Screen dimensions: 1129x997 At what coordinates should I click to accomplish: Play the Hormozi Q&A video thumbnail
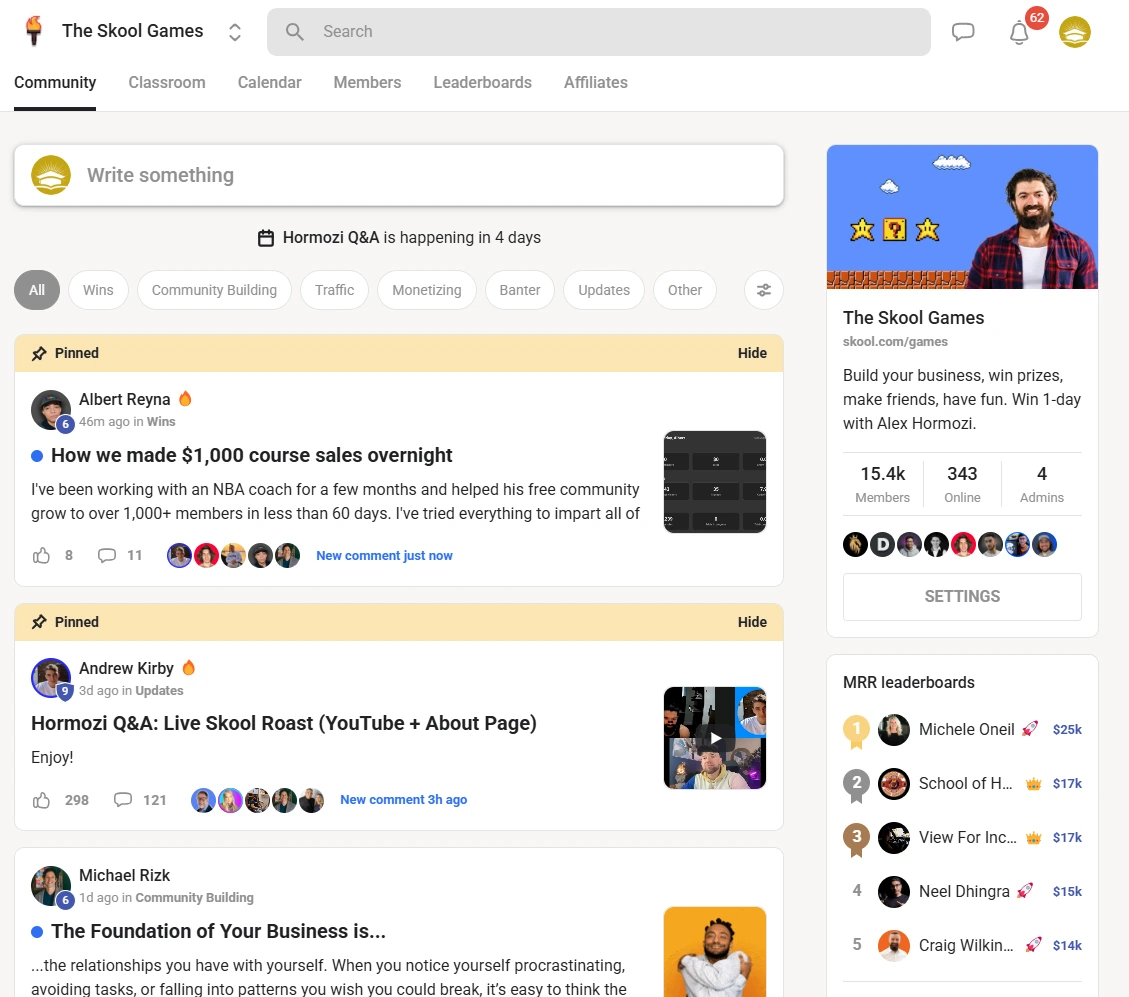[x=715, y=738]
